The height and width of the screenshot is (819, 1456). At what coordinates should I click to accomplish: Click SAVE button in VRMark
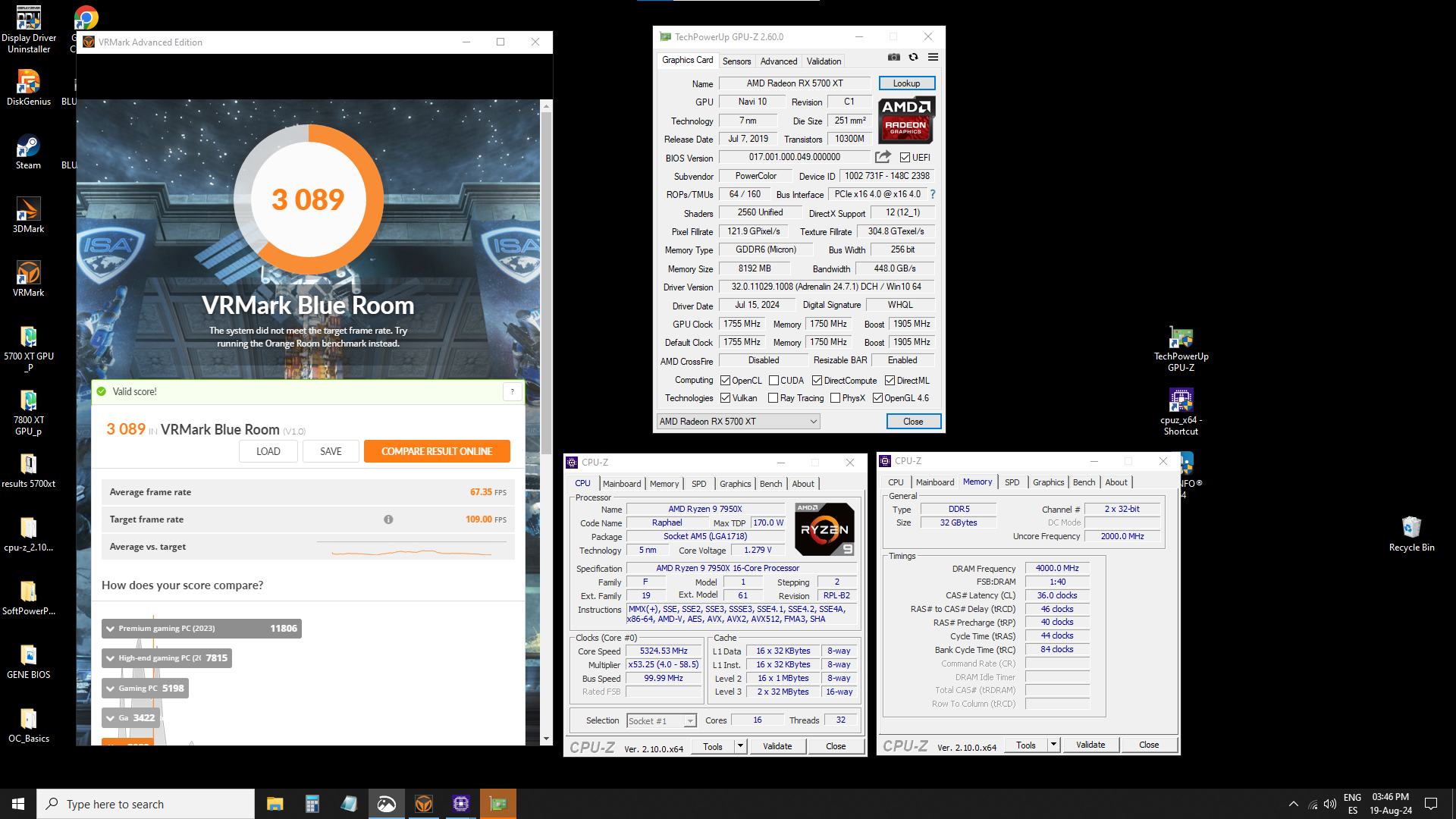(x=331, y=451)
